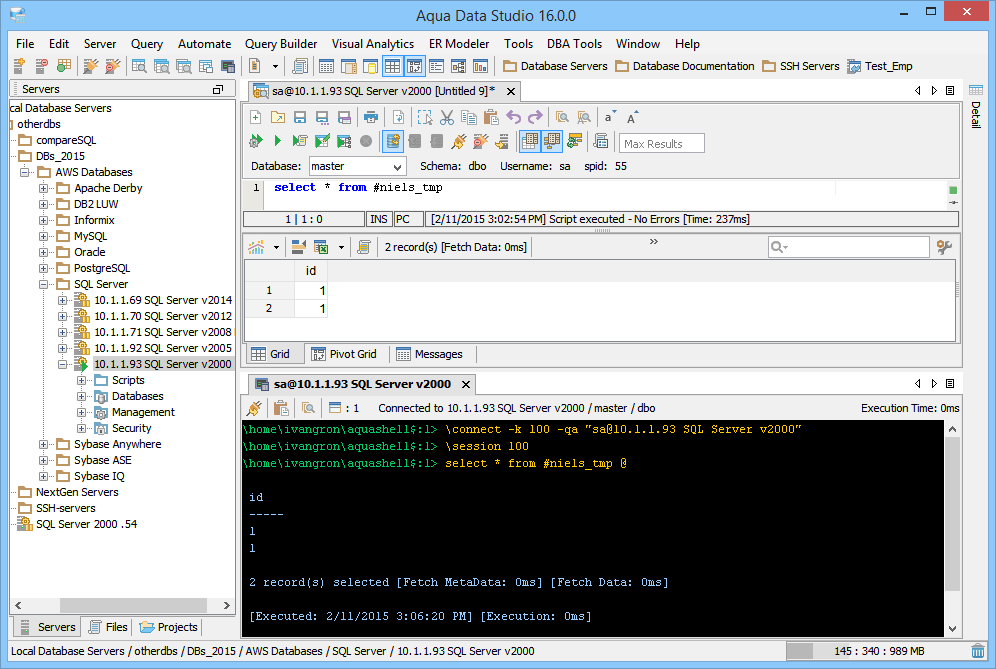Open the DBA Tools menu

click(x=574, y=44)
